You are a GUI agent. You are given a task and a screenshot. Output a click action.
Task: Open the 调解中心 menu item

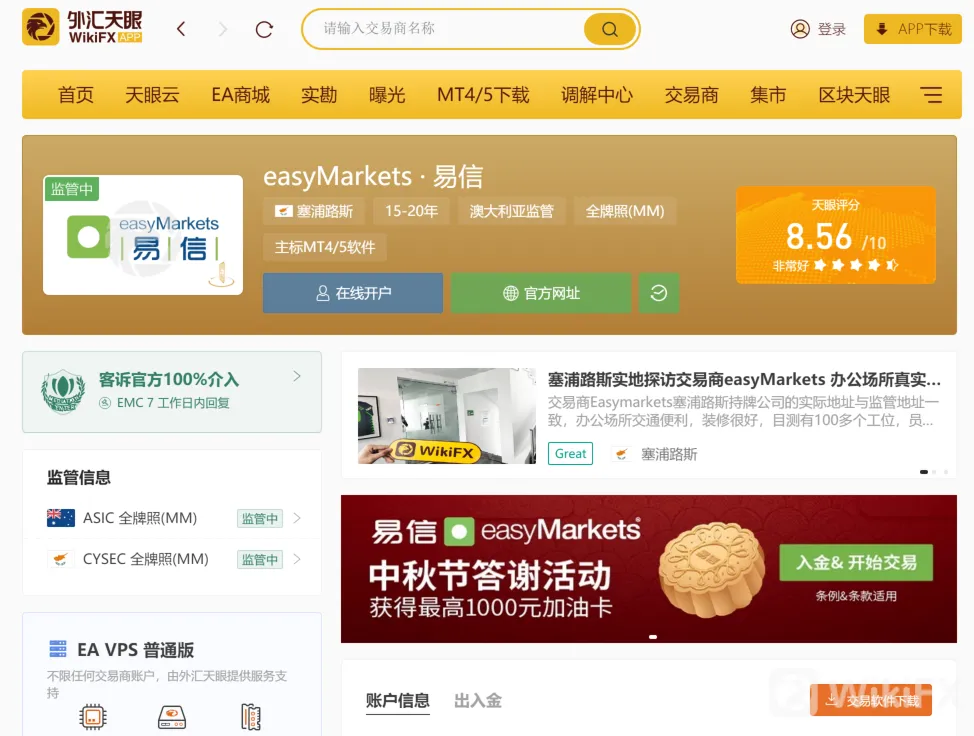(x=596, y=94)
